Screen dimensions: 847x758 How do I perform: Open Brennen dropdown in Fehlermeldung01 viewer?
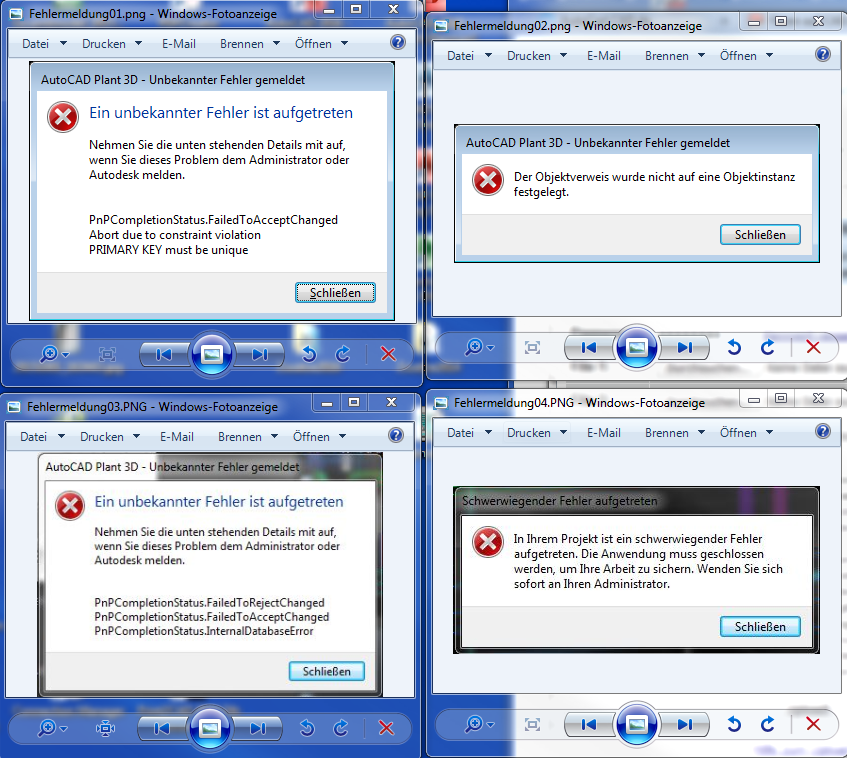(250, 44)
